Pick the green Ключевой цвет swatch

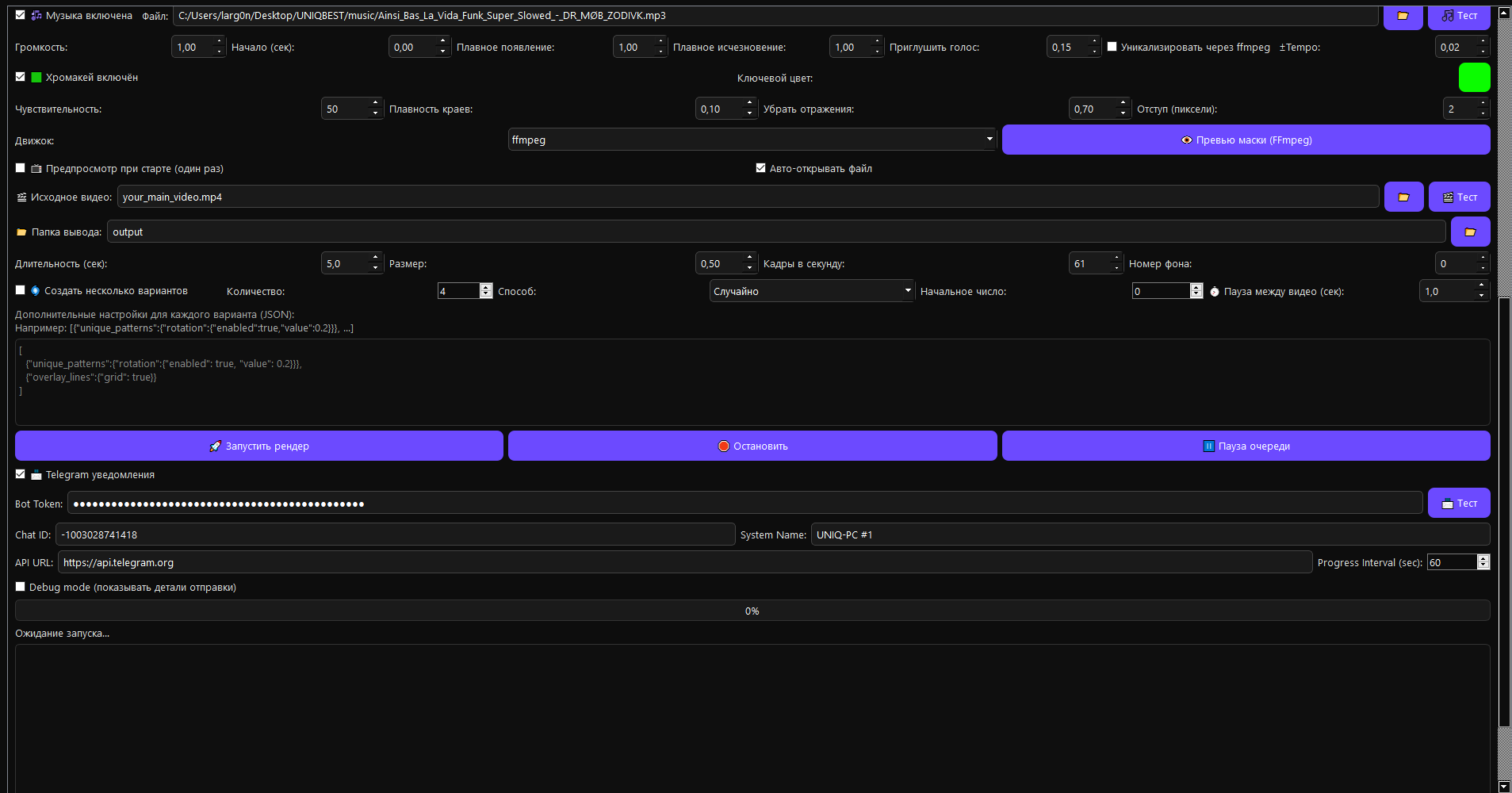click(1474, 78)
